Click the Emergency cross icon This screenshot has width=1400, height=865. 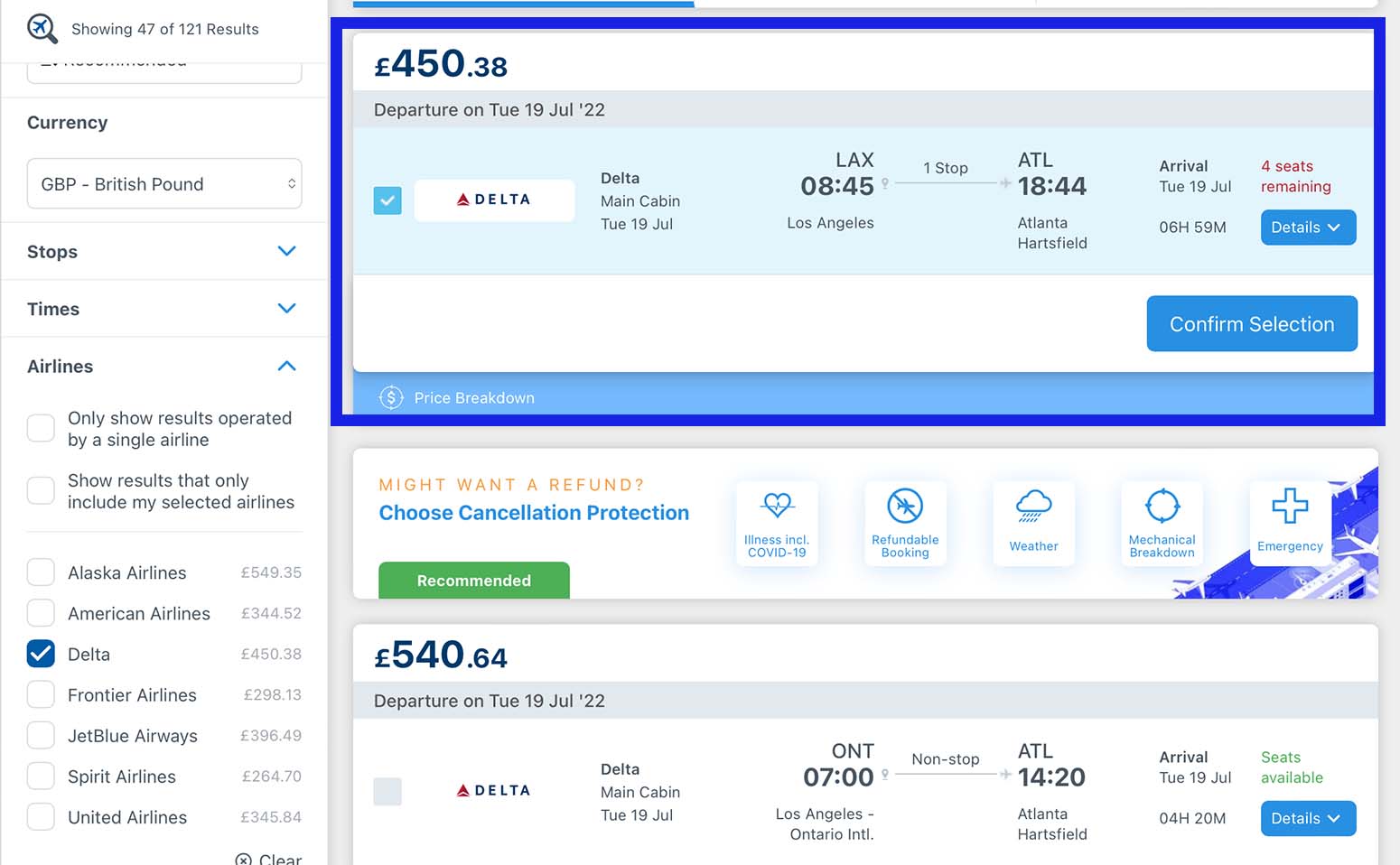click(x=1290, y=506)
